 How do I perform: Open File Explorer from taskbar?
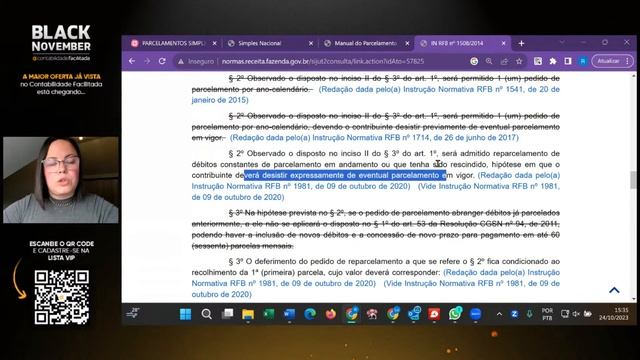(248, 314)
